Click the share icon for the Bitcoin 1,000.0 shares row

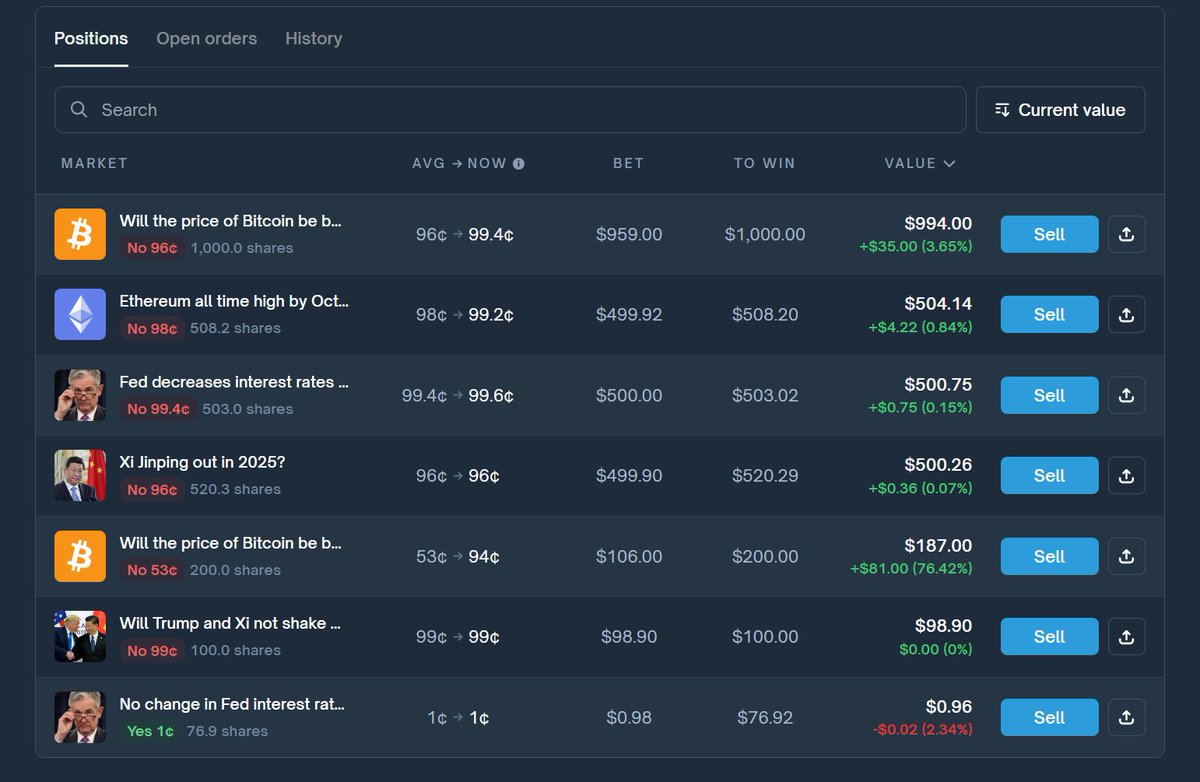pos(1127,234)
